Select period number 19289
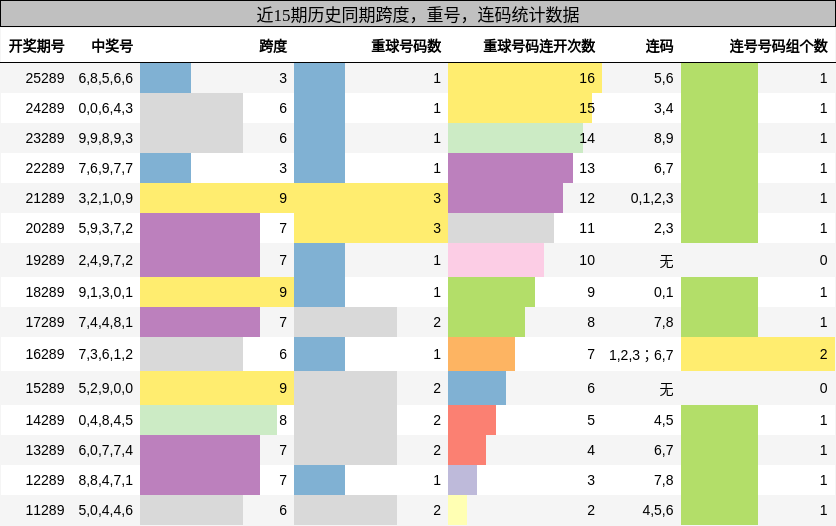 coord(45,260)
